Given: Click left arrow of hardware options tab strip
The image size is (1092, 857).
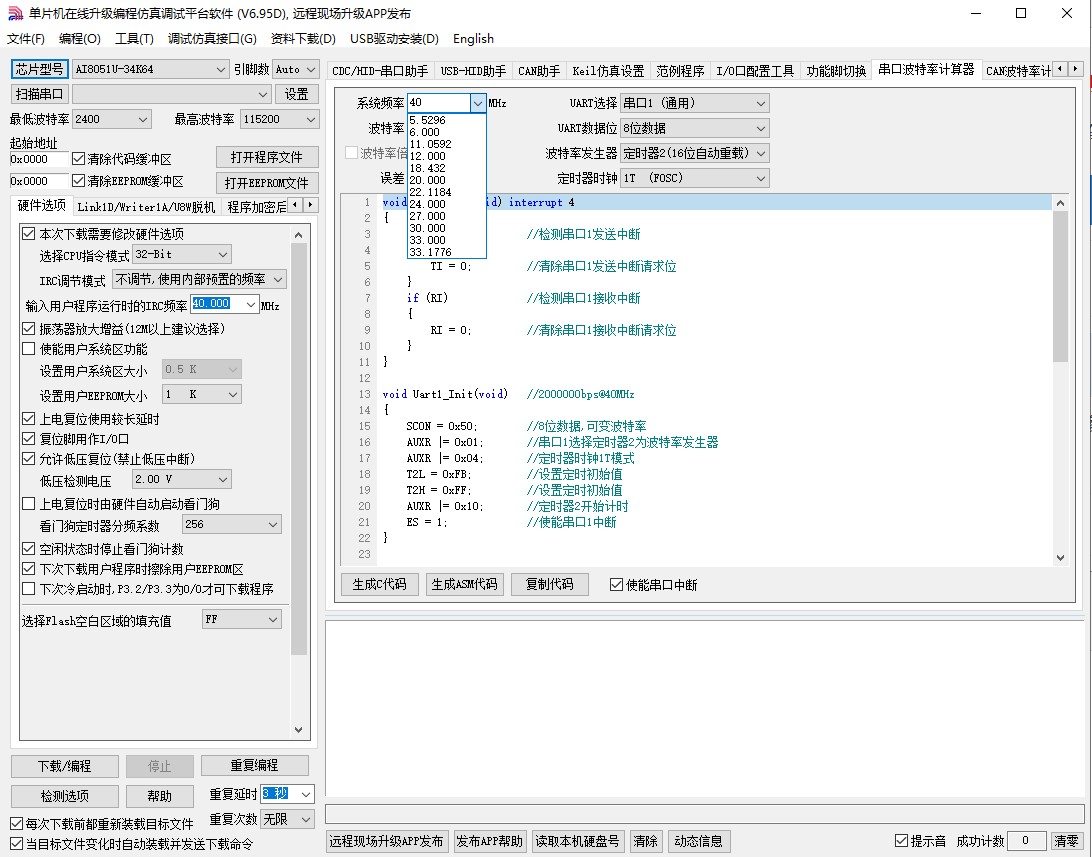Looking at the screenshot, I should point(295,205).
